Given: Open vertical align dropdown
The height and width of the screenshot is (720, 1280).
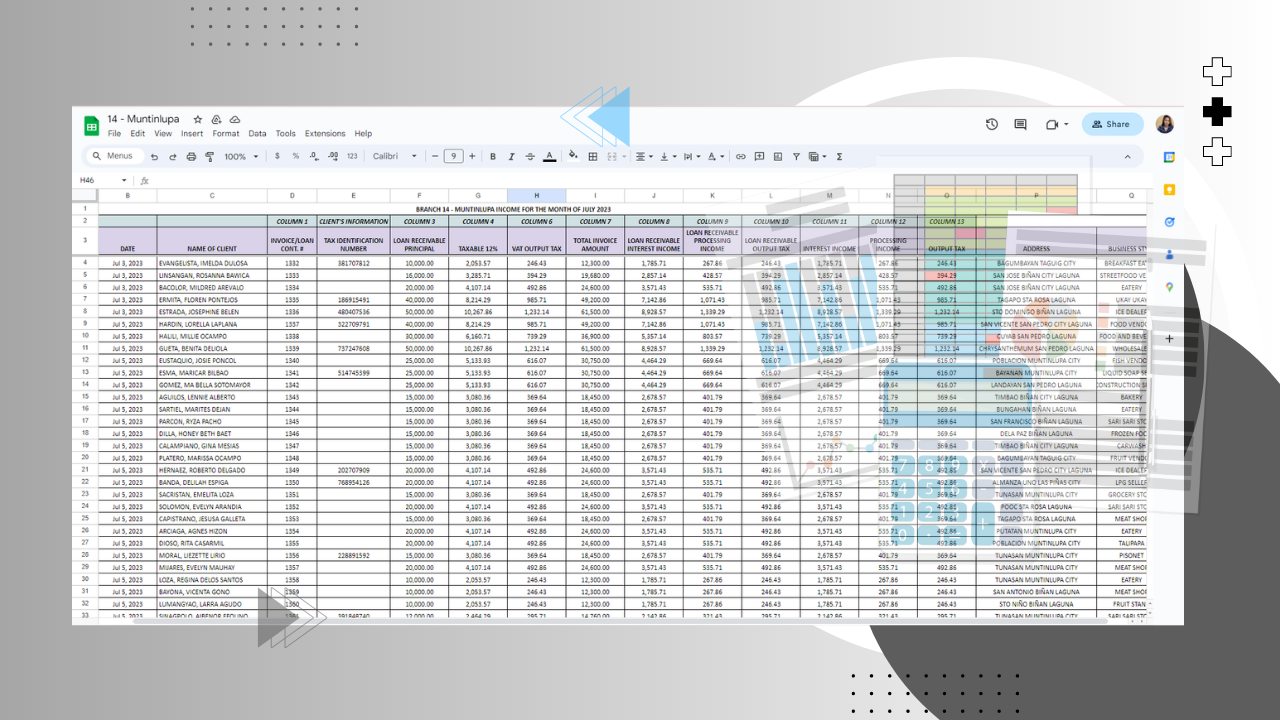Looking at the screenshot, I should pyautogui.click(x=668, y=157).
